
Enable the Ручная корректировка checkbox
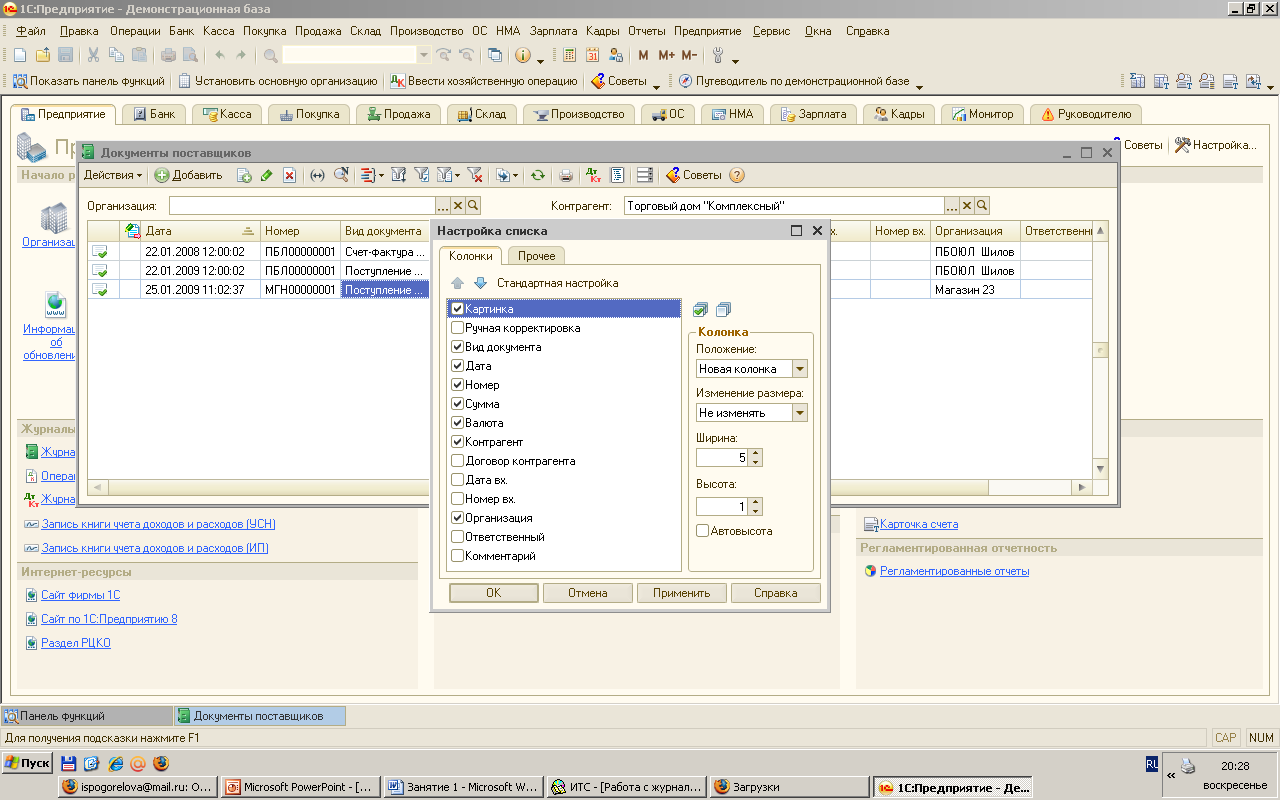pos(458,328)
